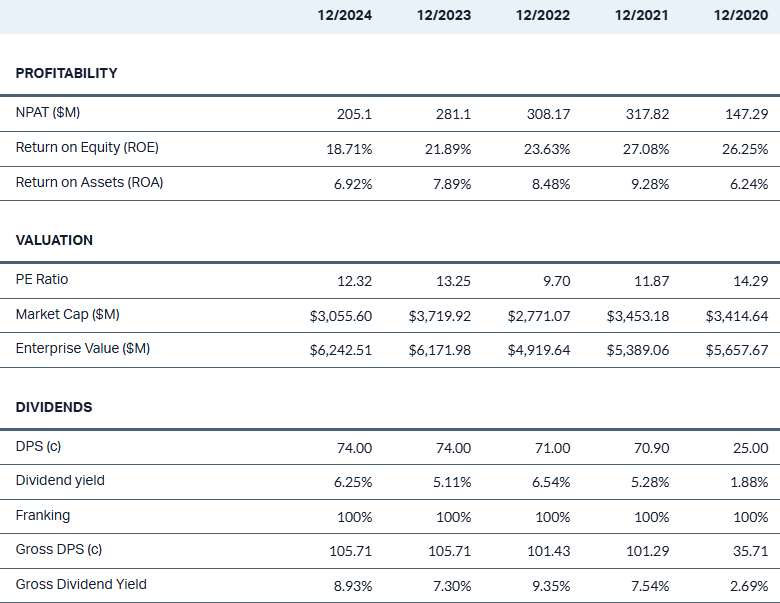Image resolution: width=780 pixels, height=603 pixels.
Task: Select the VALUATION section heading
Action: click(54, 240)
